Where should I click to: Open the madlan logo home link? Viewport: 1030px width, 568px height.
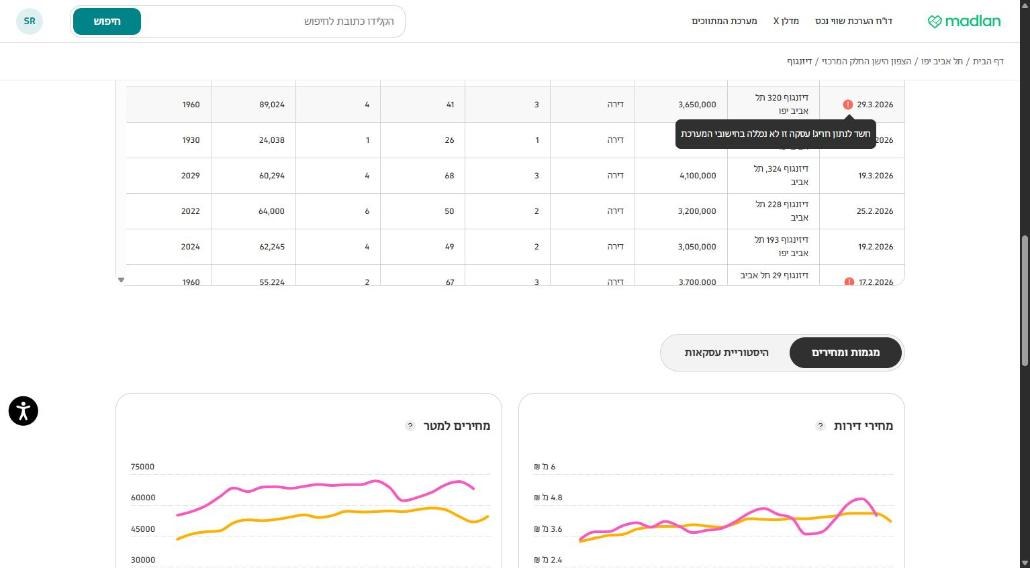point(964,21)
